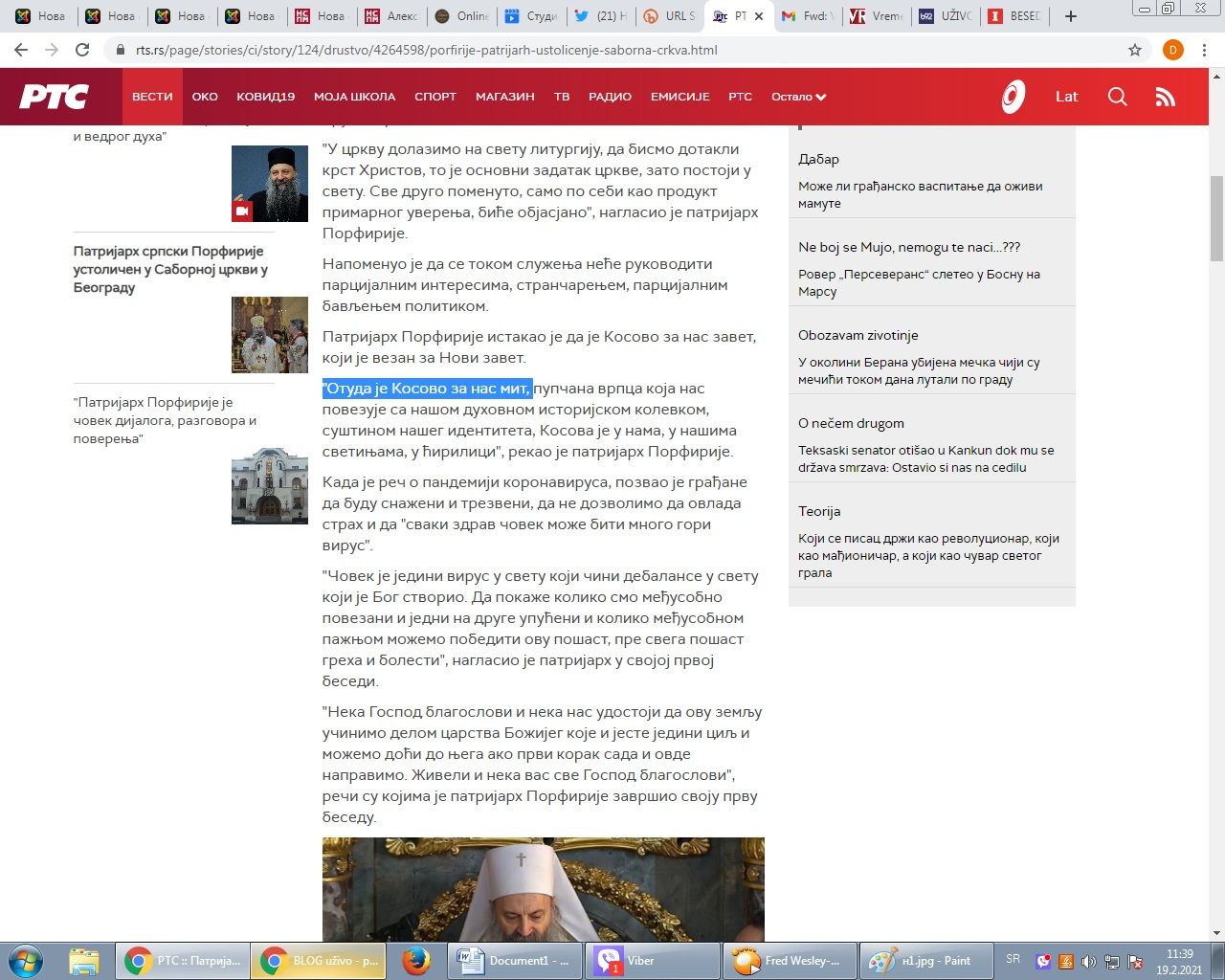Image resolution: width=1225 pixels, height=980 pixels.
Task: Open blog post about грађанско васпитање мамуте
Action: [x=920, y=194]
